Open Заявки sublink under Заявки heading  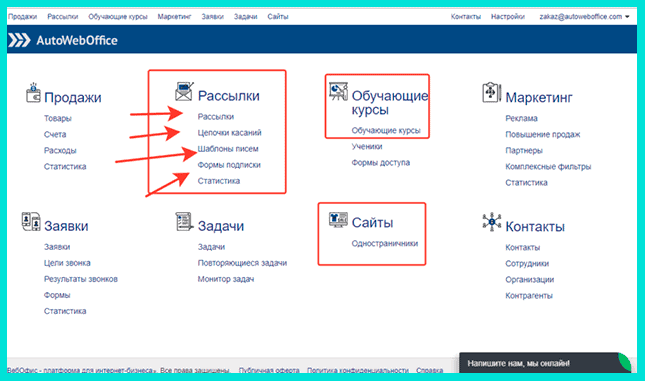tap(57, 247)
